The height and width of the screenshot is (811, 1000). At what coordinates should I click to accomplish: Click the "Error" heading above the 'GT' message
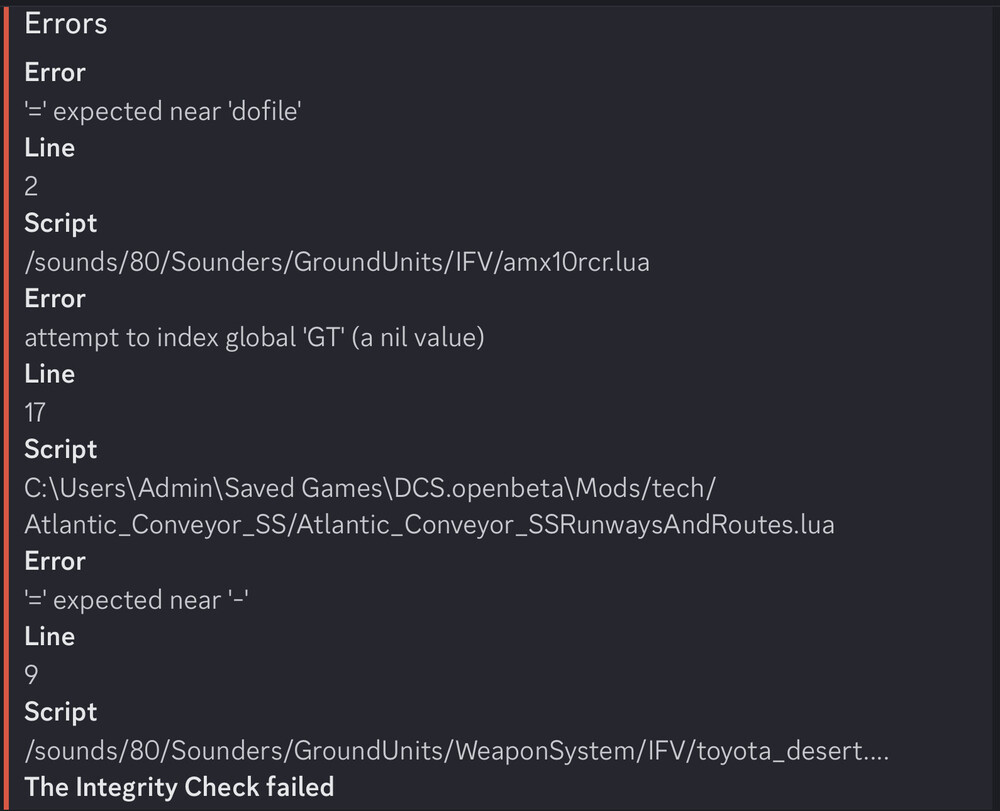(55, 299)
